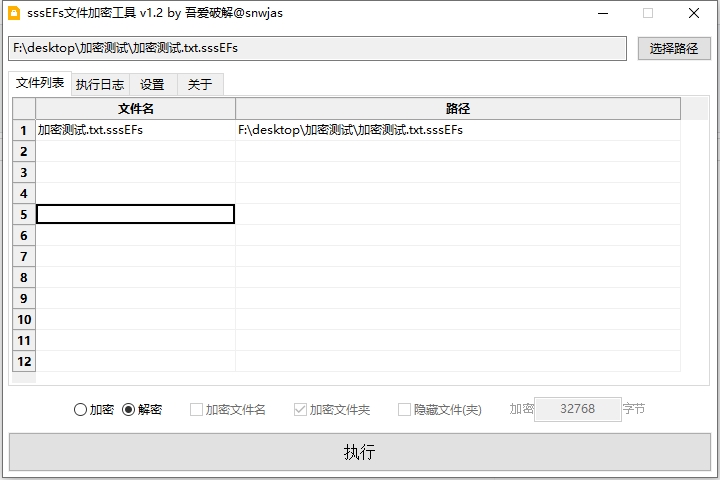The width and height of the screenshot is (720, 480).
Task: Select row header 7
Action: (24, 256)
